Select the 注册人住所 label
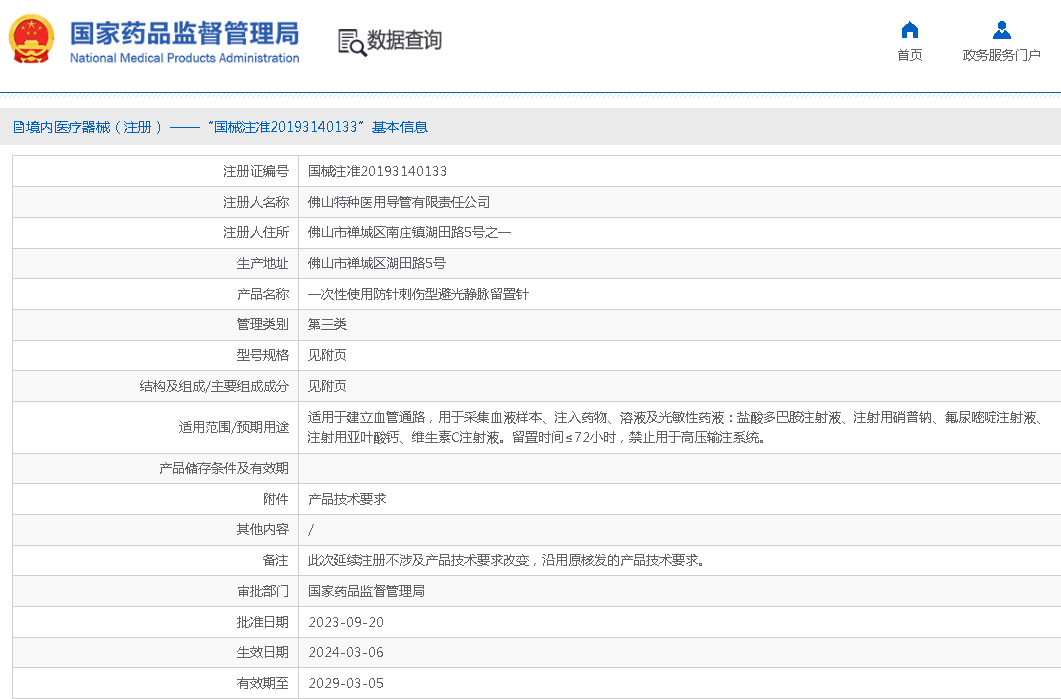 256,233
